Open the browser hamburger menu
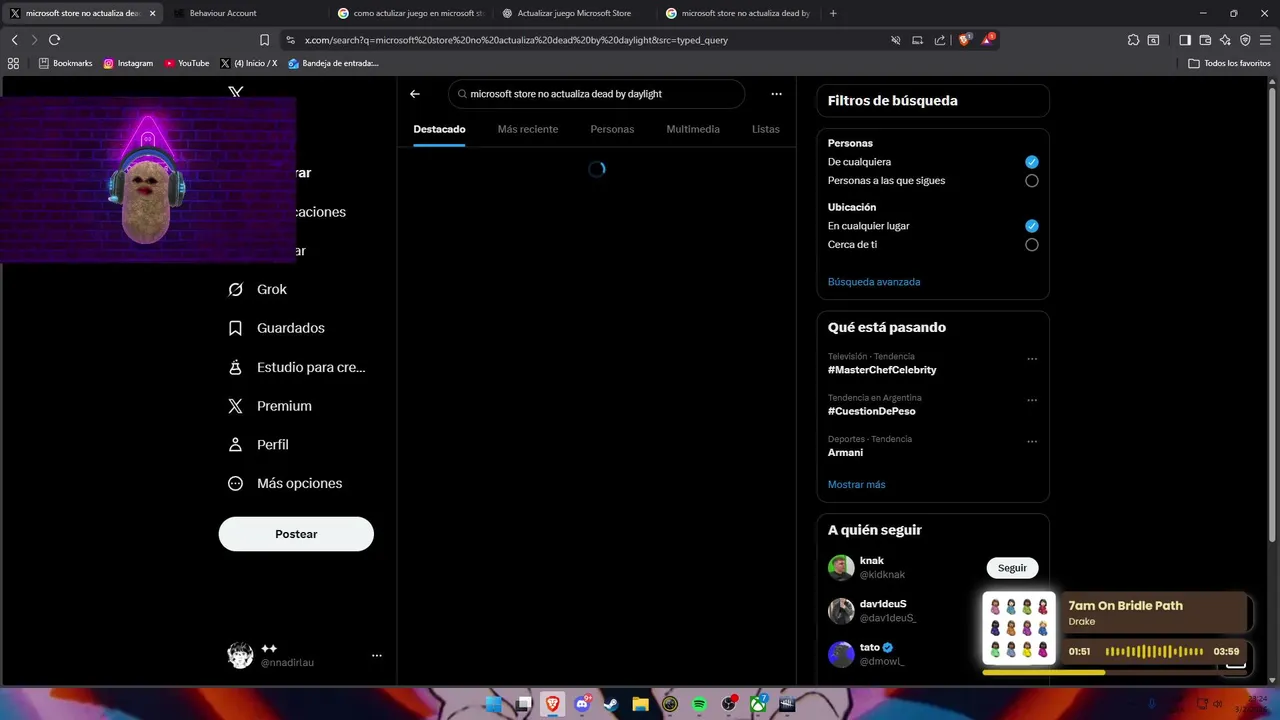The height and width of the screenshot is (720, 1280). (x=1266, y=40)
